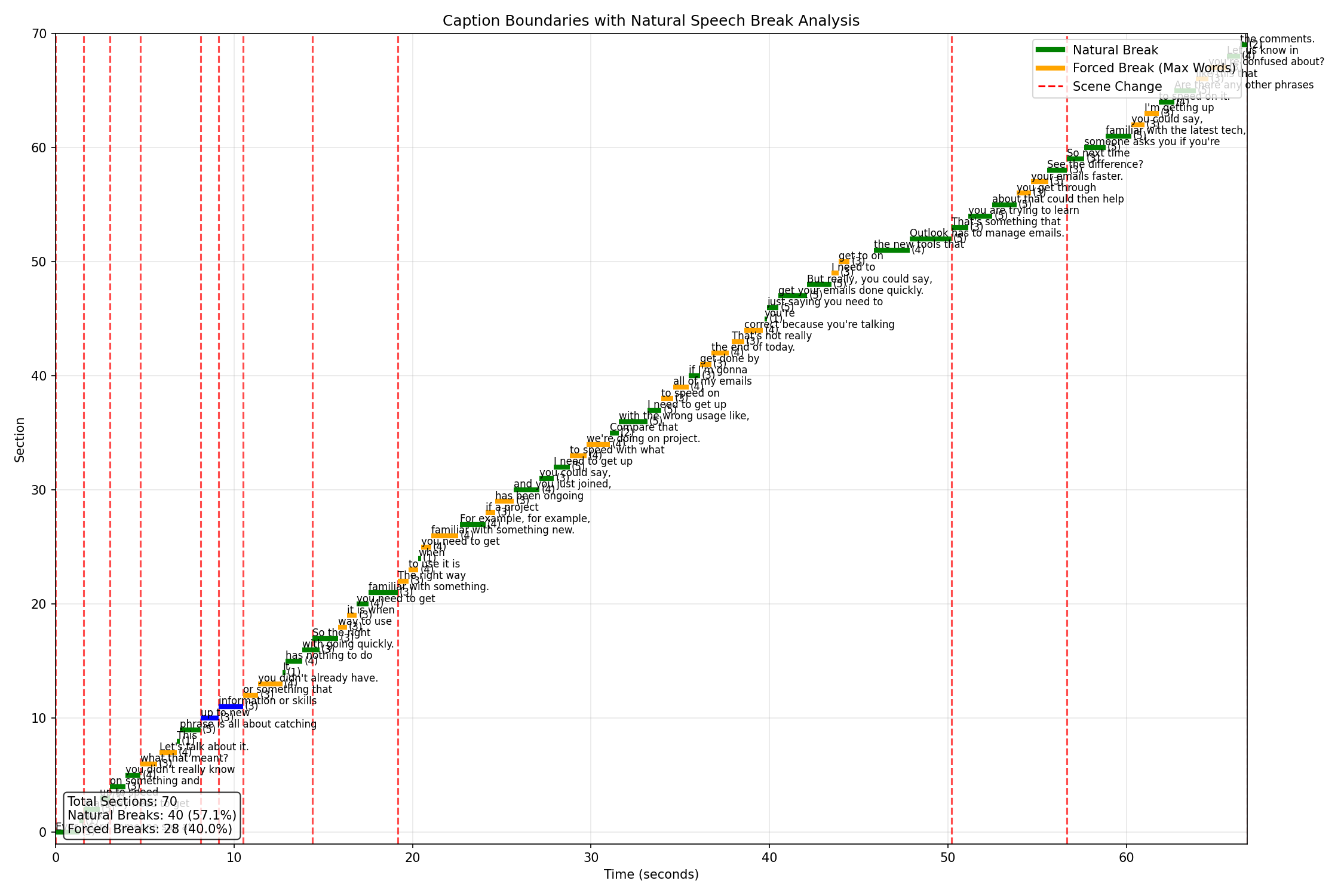Select the orange marker 'your emails faster.'
The height and width of the screenshot is (896, 1344).
click(x=1039, y=182)
